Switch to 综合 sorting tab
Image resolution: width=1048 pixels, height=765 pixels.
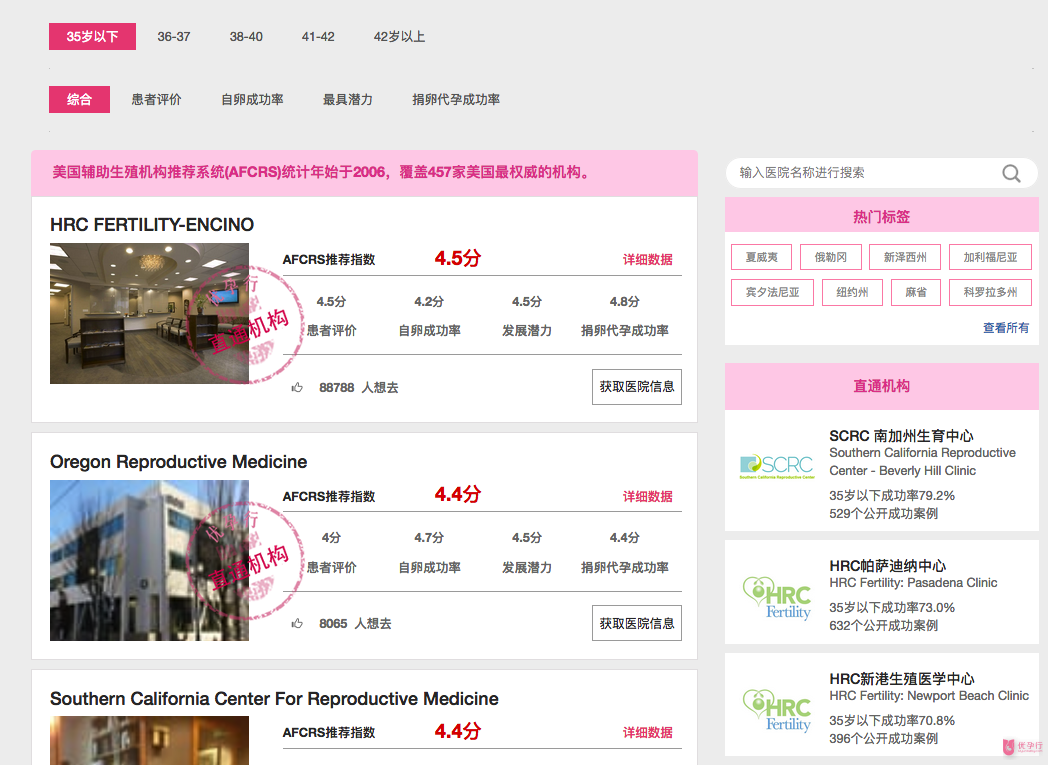79,100
